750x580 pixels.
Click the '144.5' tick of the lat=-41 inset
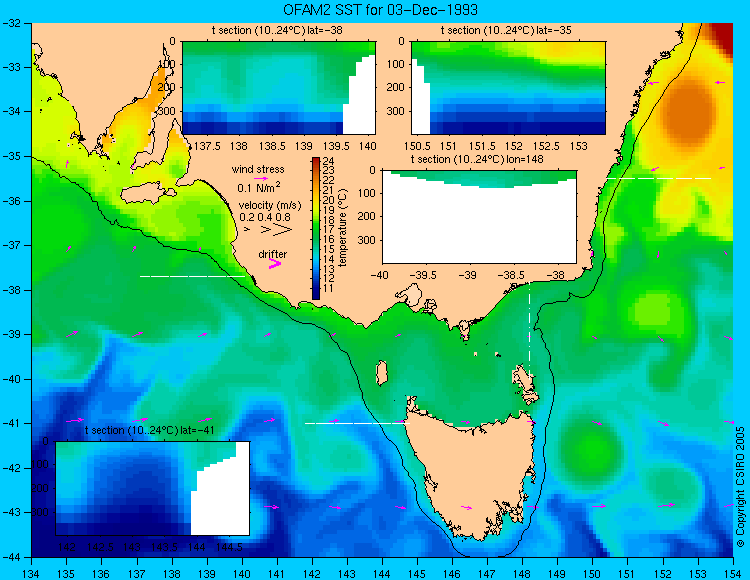230,547
